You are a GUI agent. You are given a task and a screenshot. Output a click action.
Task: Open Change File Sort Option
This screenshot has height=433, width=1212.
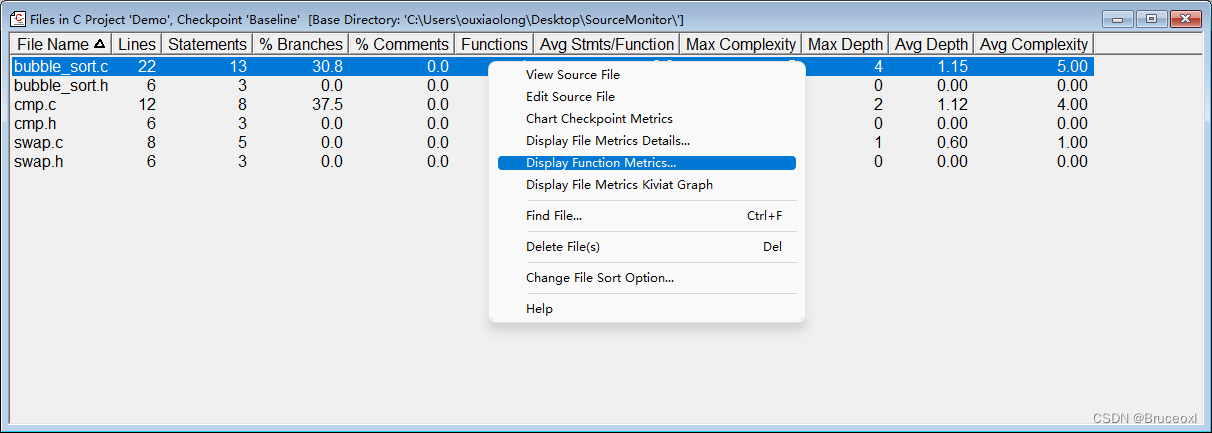click(x=599, y=278)
